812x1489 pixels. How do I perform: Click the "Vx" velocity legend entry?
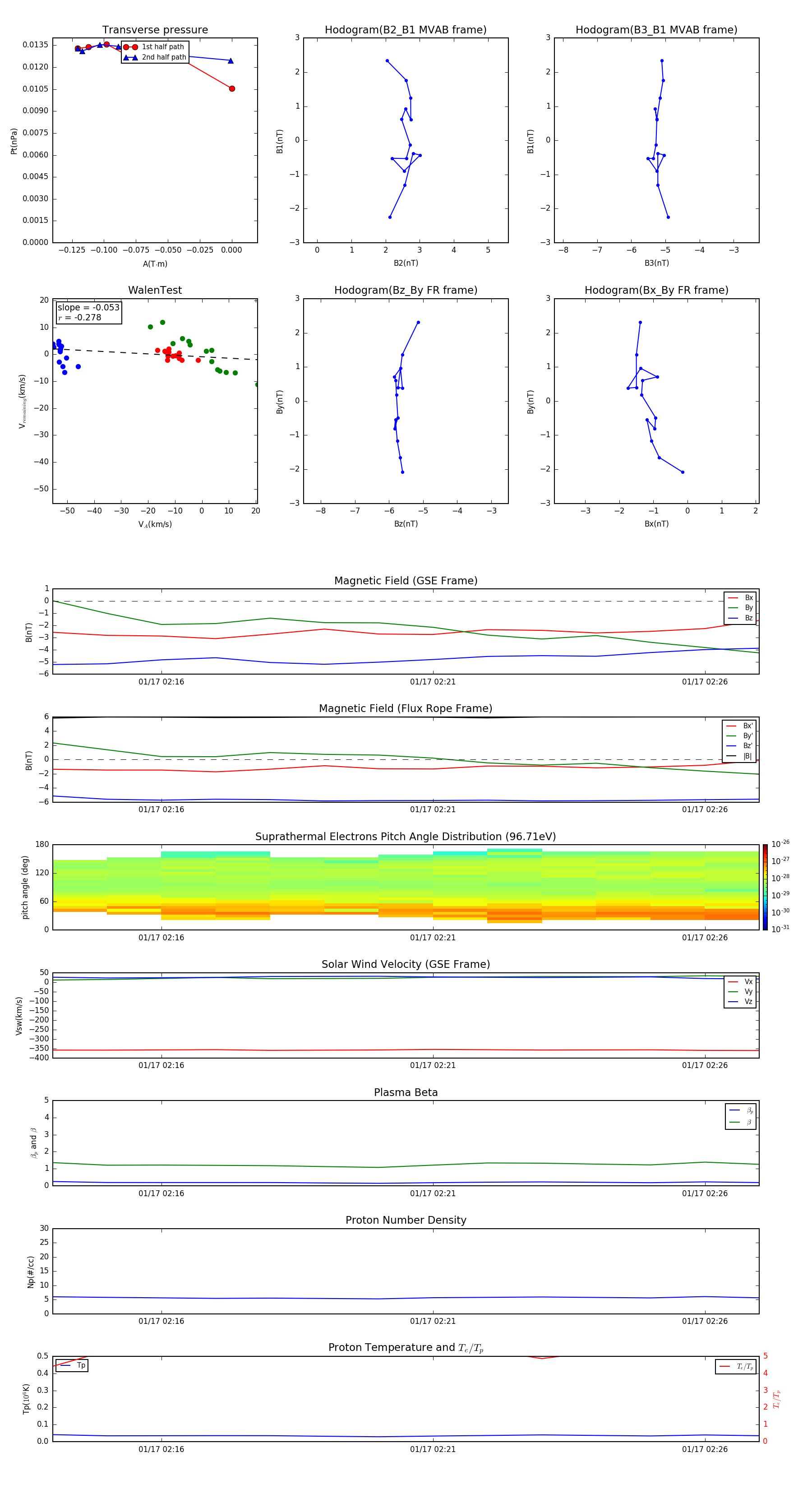(741, 981)
